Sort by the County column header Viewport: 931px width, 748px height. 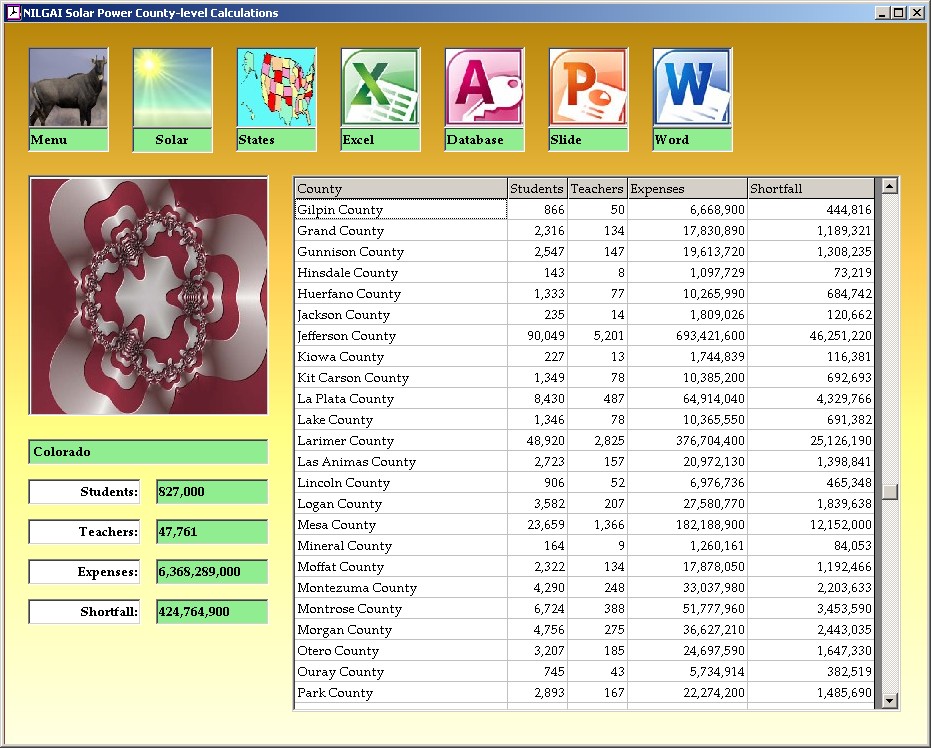[x=401, y=189]
